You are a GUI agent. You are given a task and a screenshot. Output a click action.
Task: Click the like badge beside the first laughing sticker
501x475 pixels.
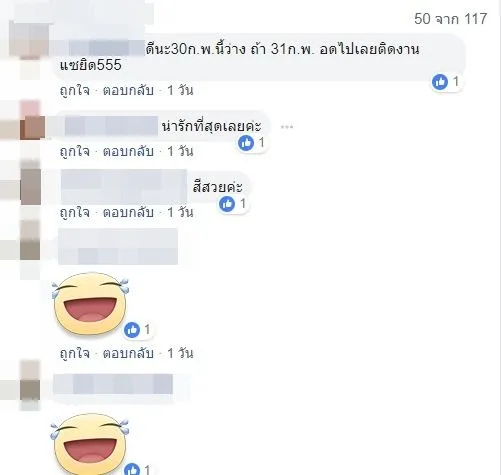pos(138,330)
